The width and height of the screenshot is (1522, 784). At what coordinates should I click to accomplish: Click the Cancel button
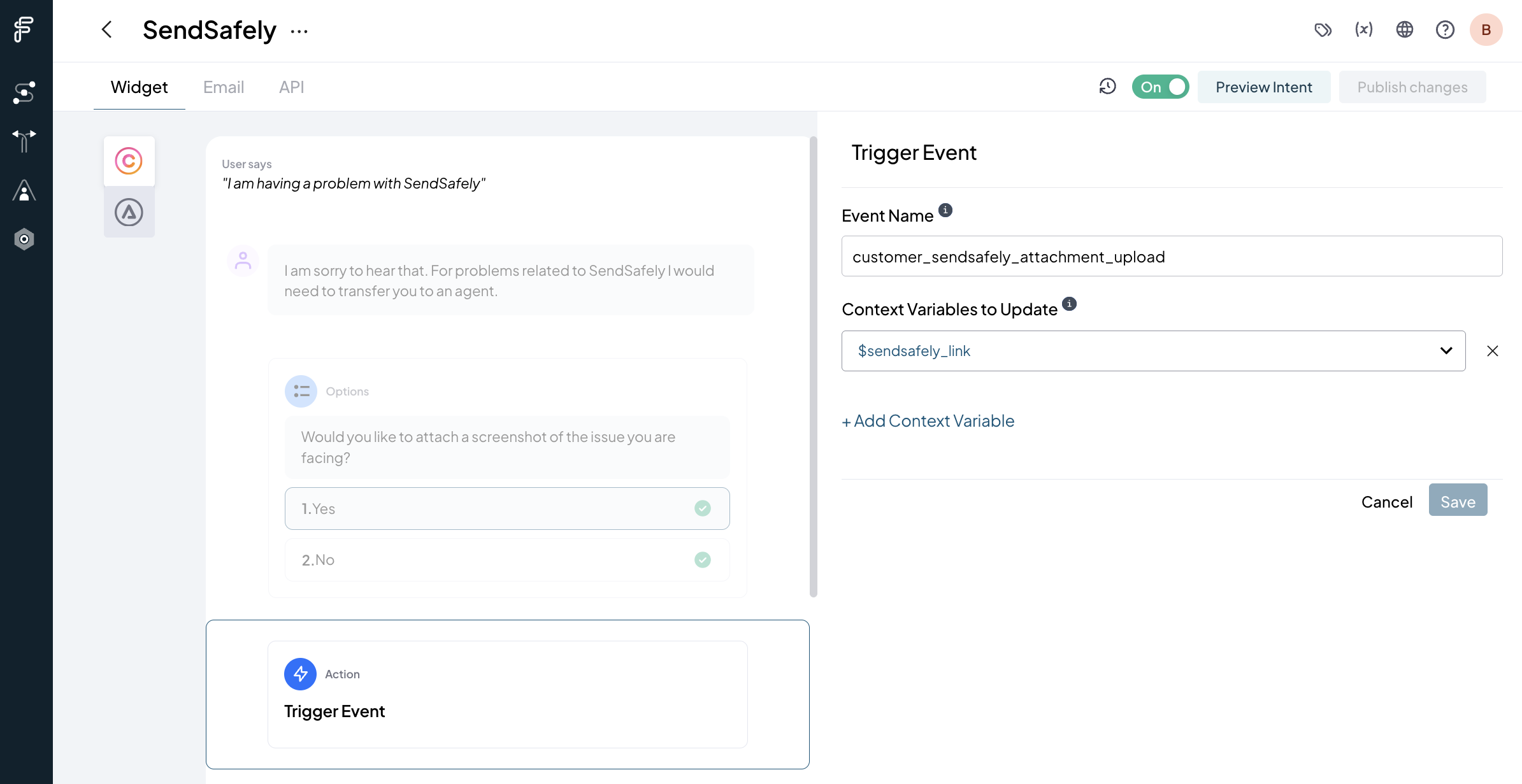(1386, 502)
